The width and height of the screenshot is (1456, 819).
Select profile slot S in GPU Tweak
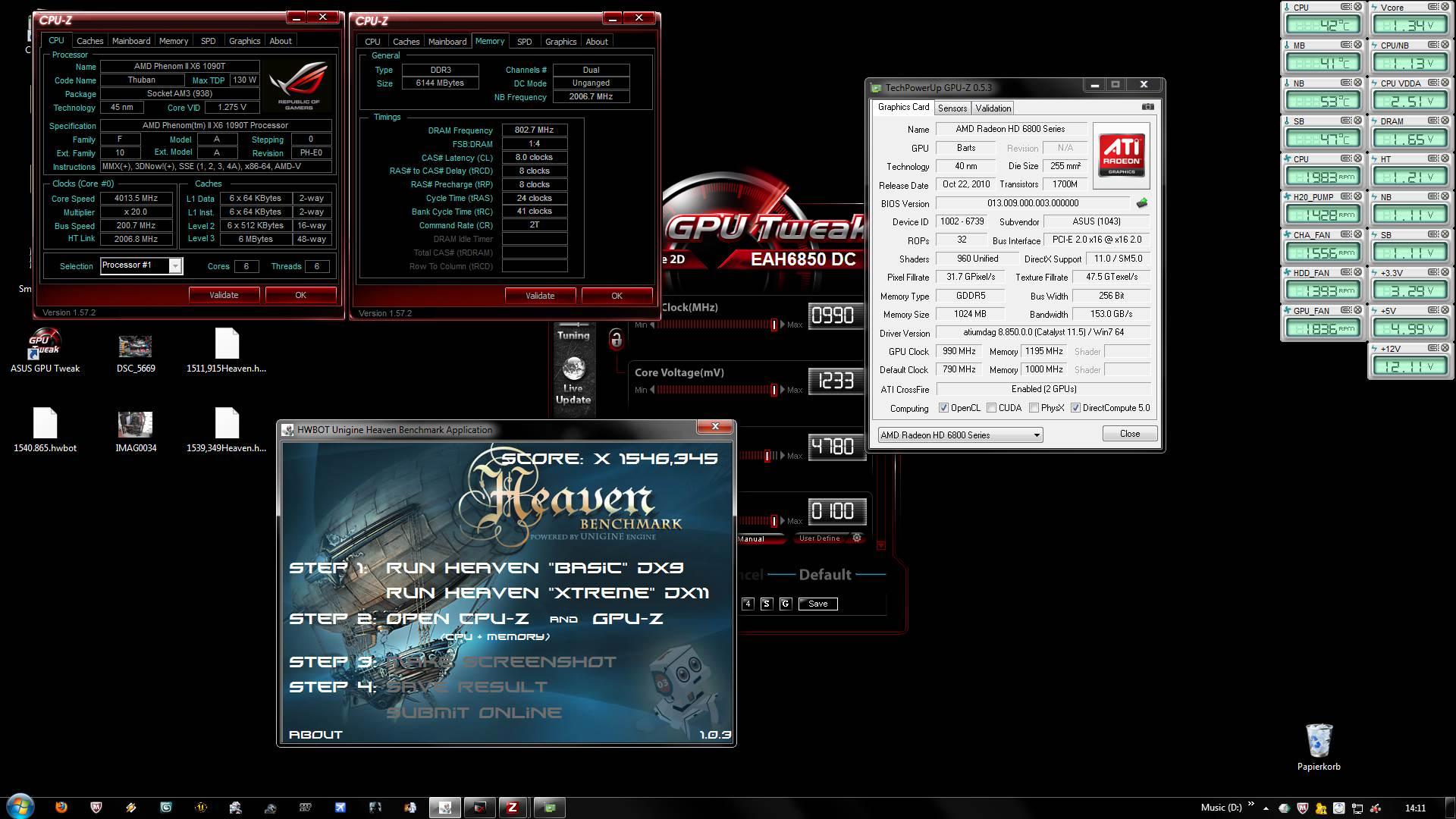click(766, 604)
